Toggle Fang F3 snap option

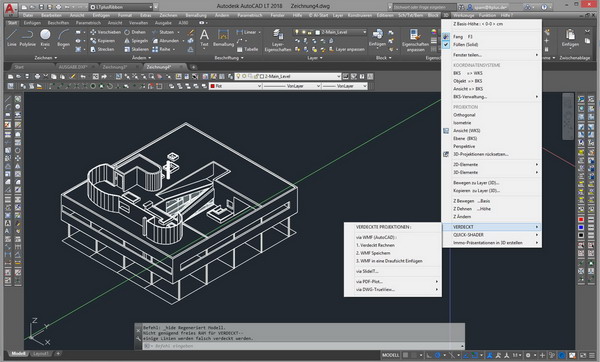click(491, 37)
